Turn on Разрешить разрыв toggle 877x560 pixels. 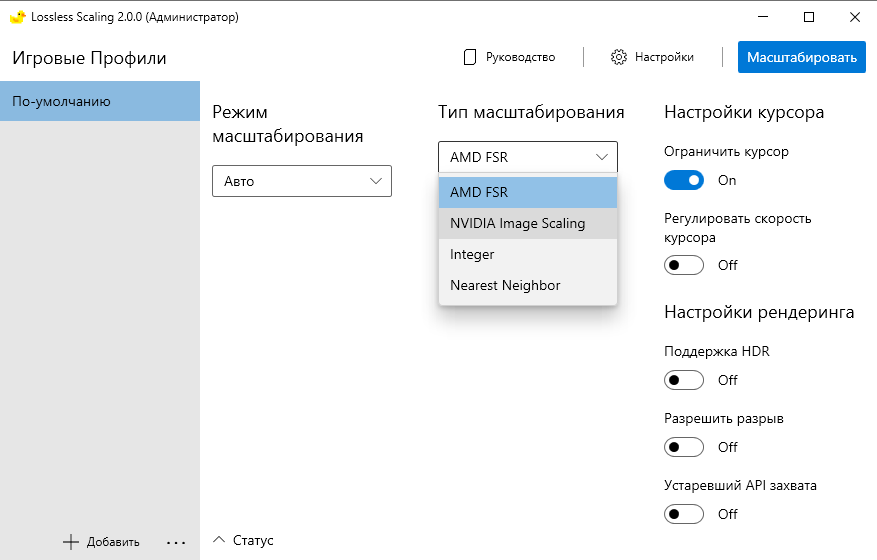coord(685,447)
